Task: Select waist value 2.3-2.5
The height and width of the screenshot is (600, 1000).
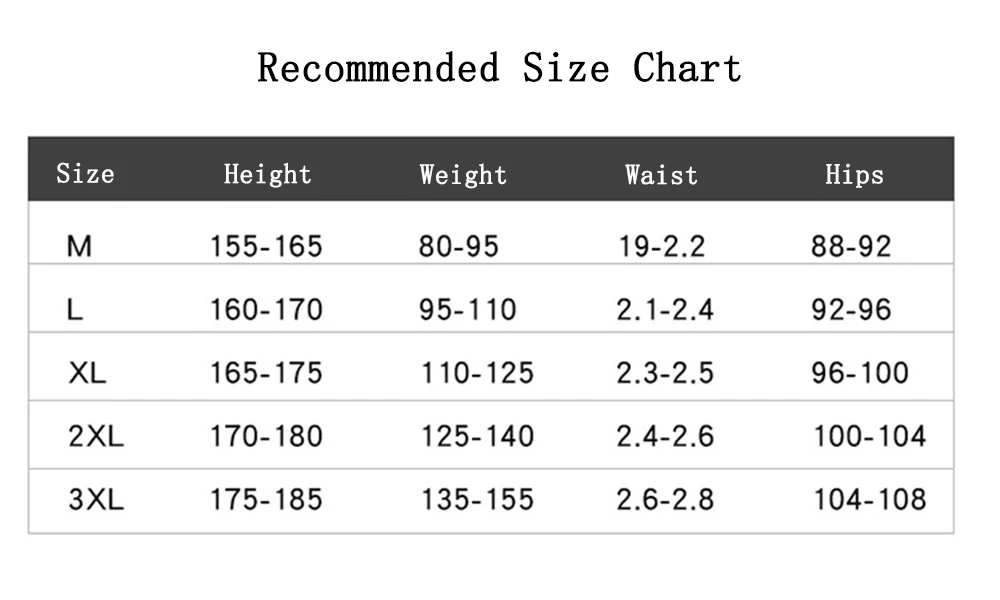Action: click(665, 373)
